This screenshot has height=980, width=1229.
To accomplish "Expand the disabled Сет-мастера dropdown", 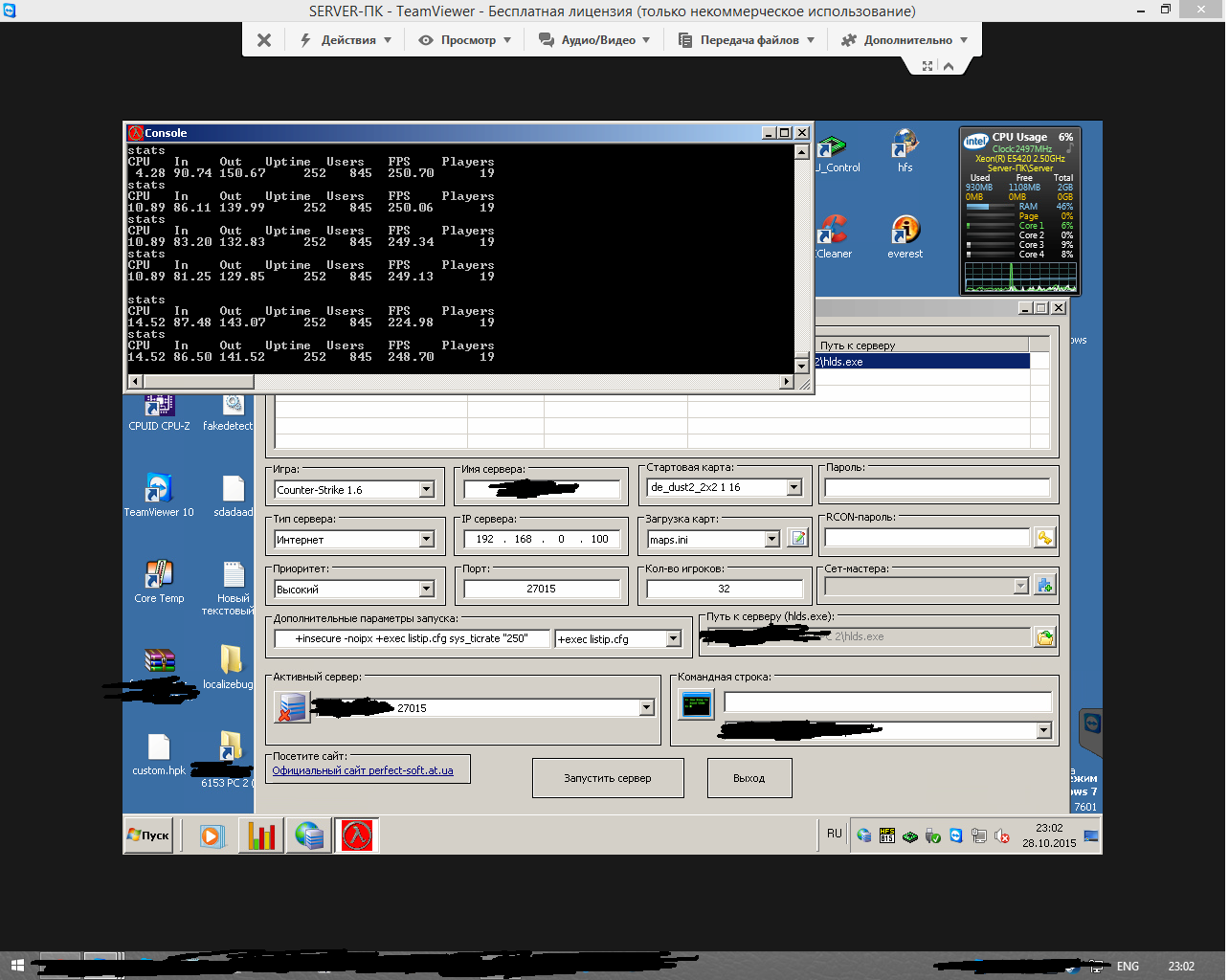I will coord(1020,585).
